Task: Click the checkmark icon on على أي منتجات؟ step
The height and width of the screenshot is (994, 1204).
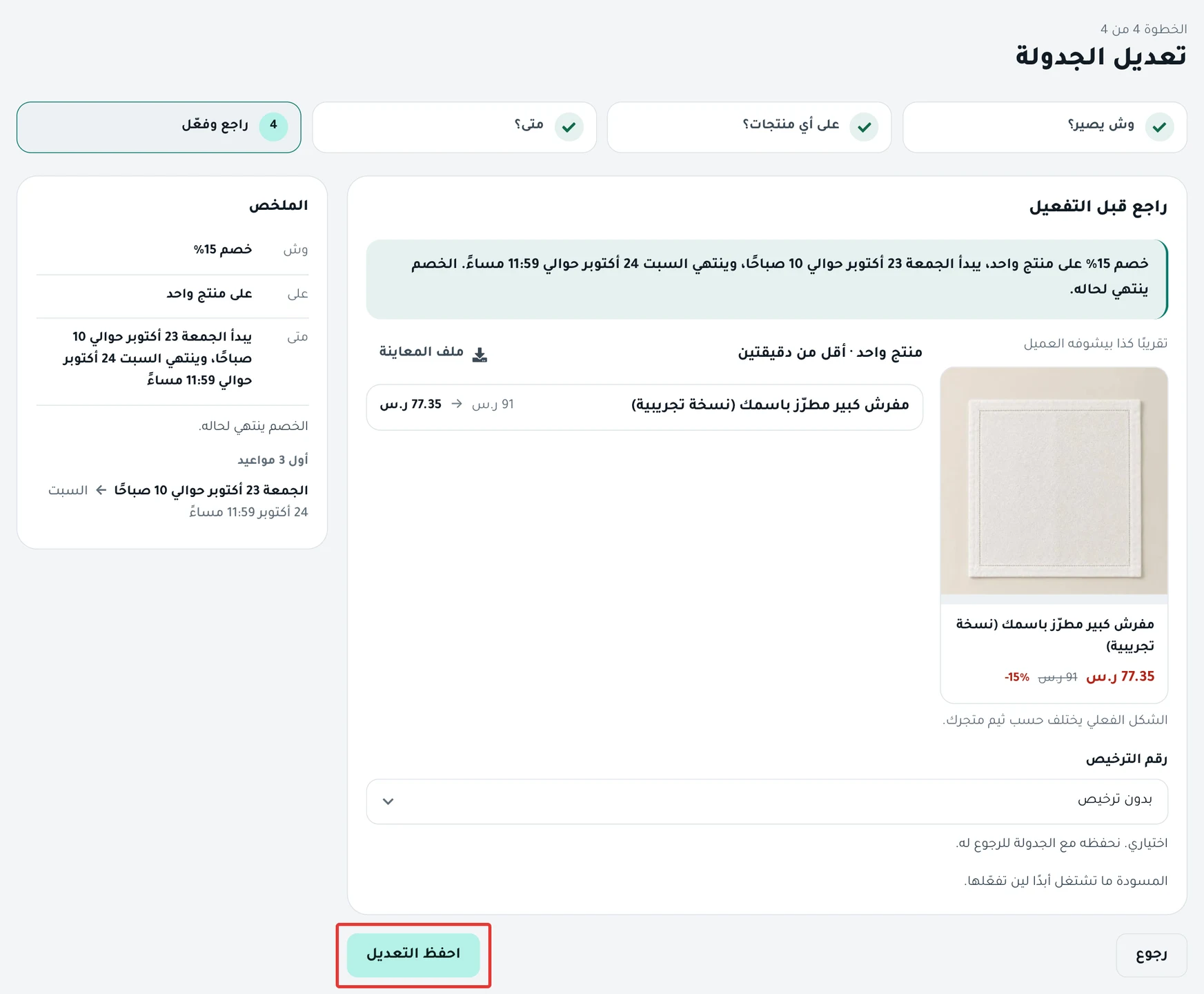Action: (864, 127)
